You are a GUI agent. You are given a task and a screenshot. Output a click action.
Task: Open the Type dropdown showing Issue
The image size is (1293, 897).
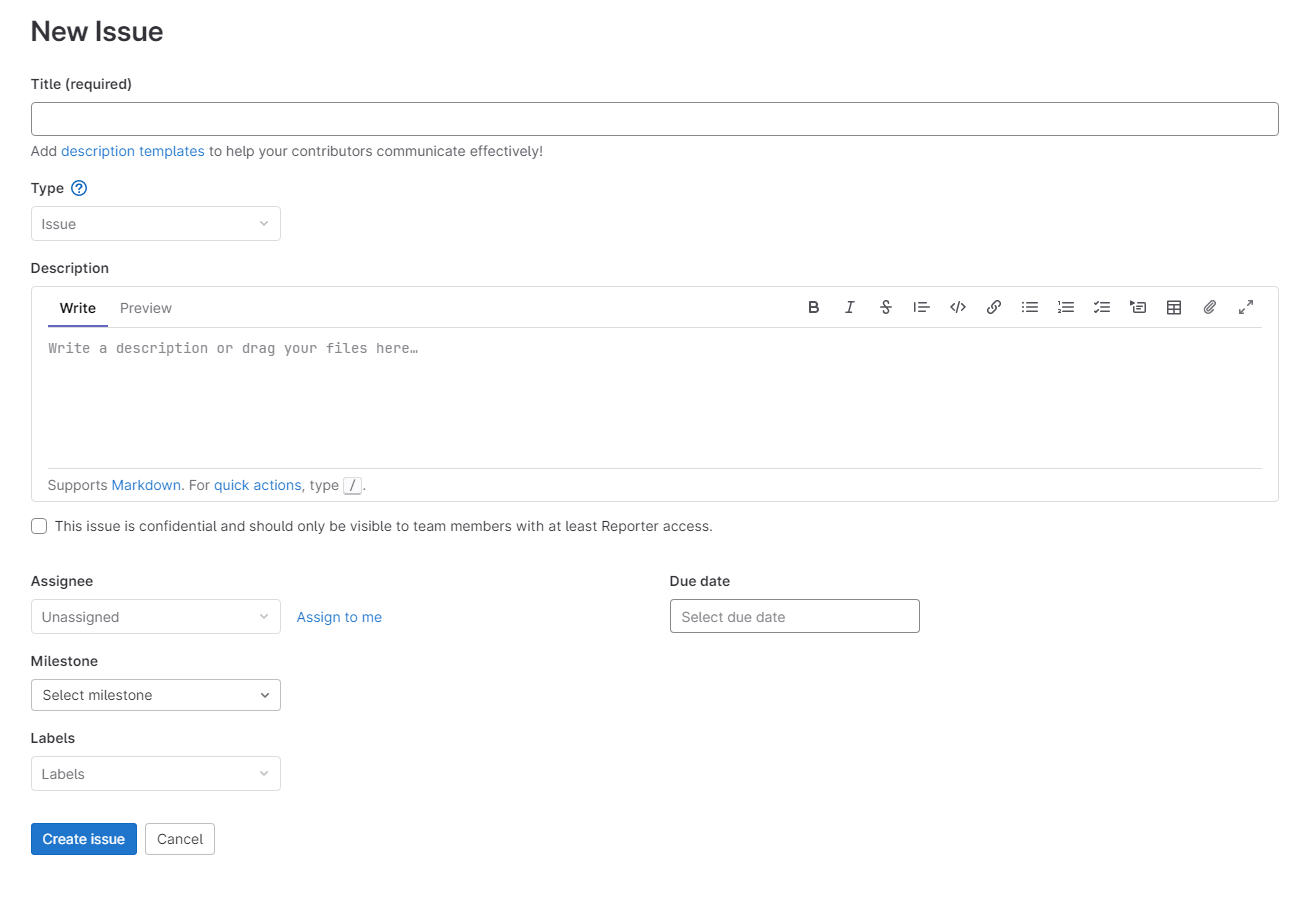(x=156, y=224)
